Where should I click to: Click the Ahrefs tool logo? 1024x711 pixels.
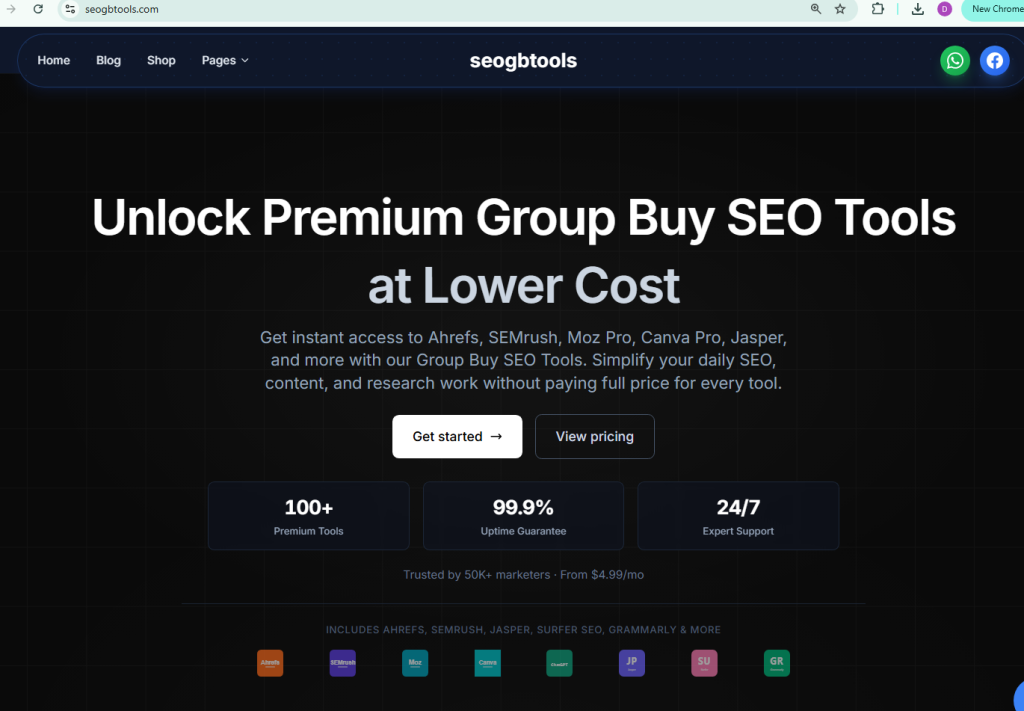[270, 663]
